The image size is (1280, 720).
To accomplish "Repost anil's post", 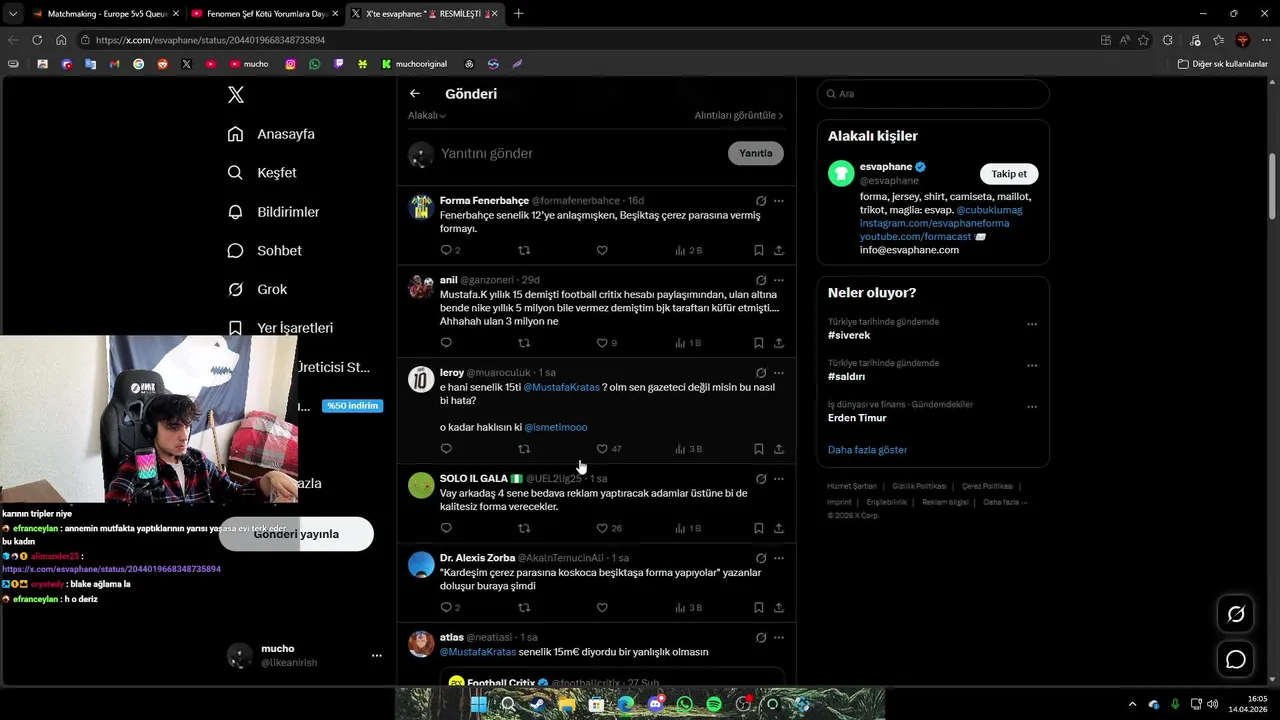I will 524,343.
